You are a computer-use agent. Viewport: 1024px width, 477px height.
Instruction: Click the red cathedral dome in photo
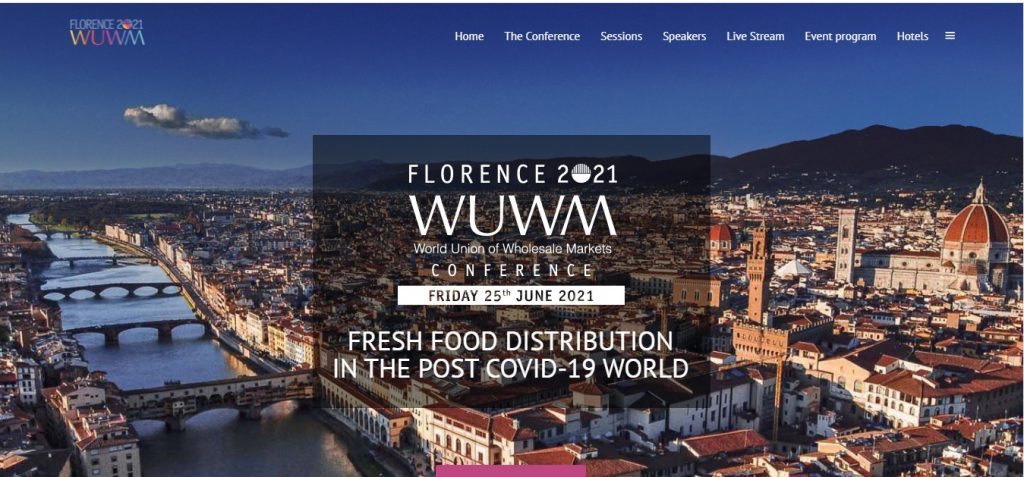[976, 222]
